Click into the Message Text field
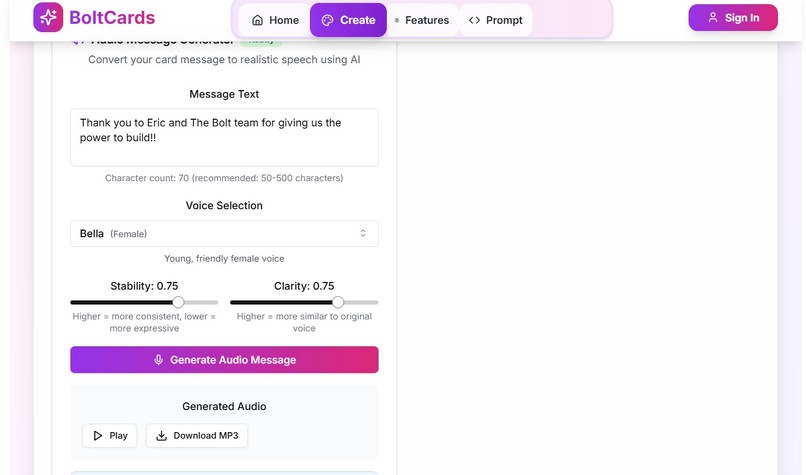806x475 pixels. [224, 137]
